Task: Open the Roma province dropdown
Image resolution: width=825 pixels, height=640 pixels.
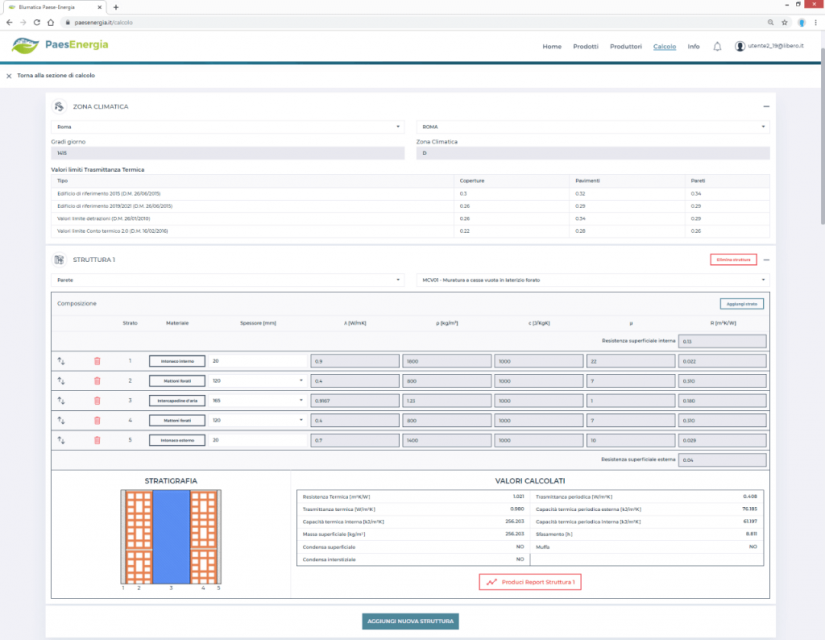Action: tap(230, 127)
